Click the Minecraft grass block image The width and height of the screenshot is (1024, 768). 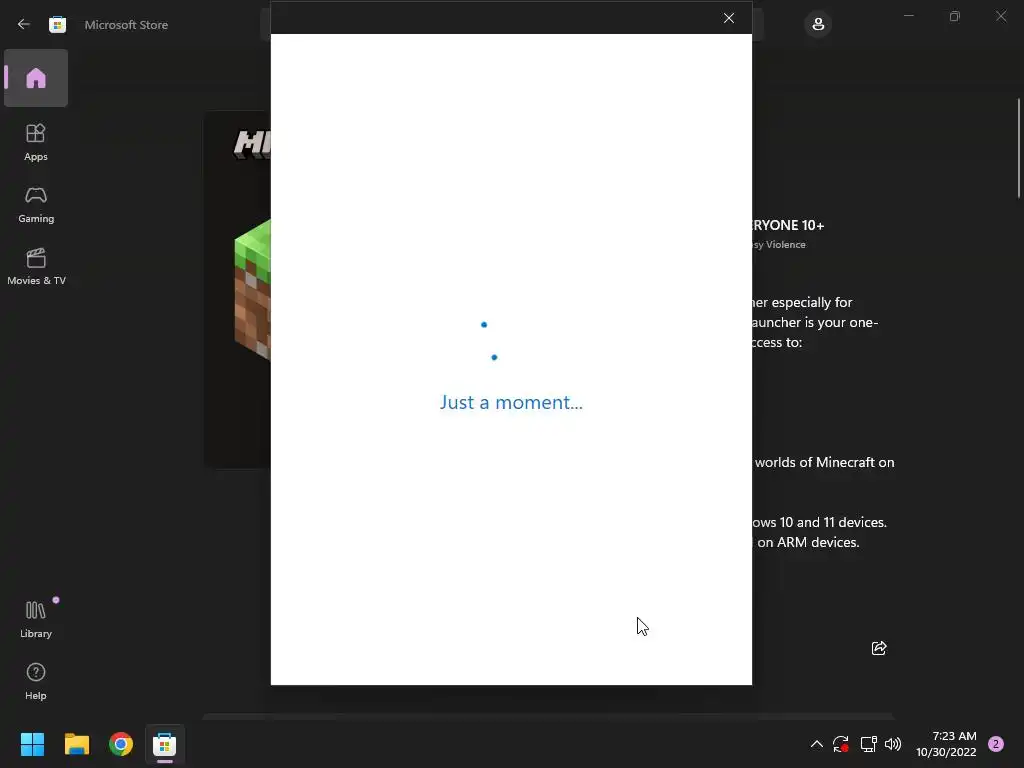tap(253, 289)
